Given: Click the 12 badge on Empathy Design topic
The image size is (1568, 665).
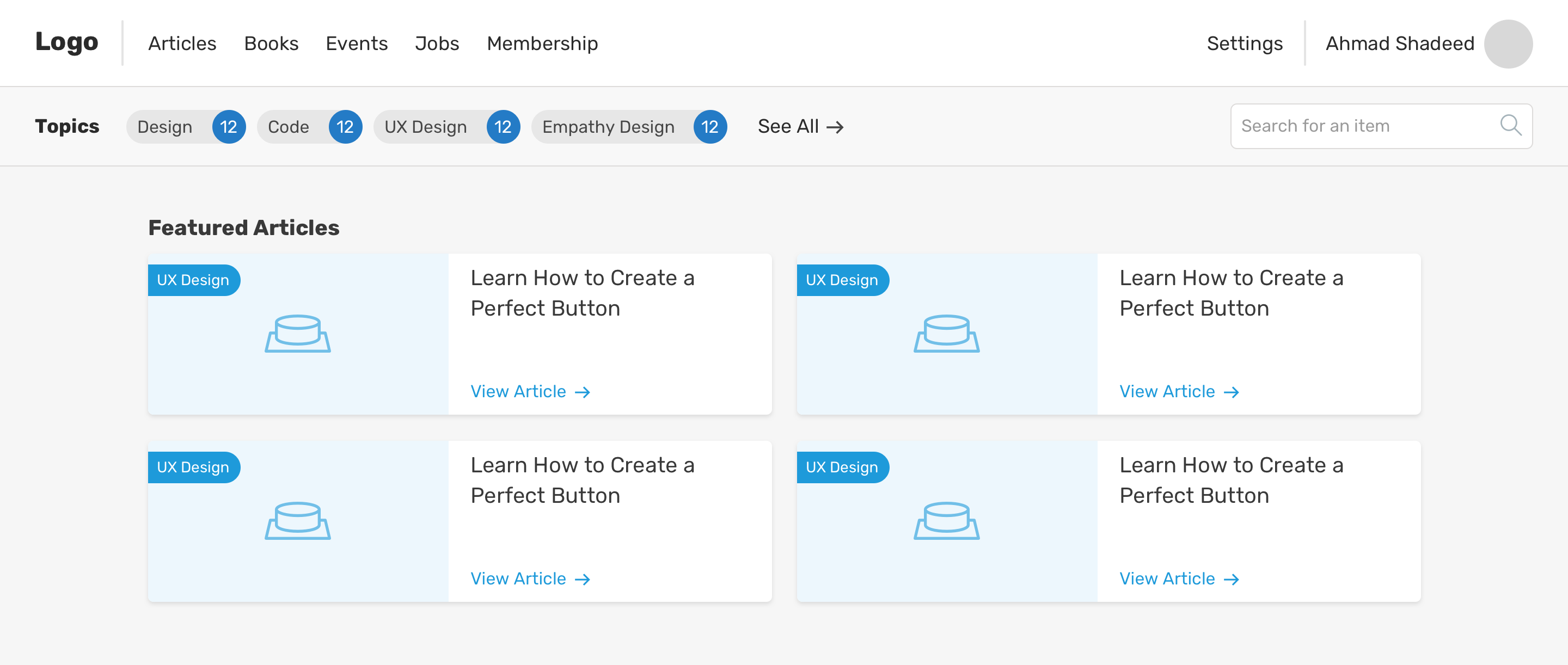Looking at the screenshot, I should [x=710, y=127].
